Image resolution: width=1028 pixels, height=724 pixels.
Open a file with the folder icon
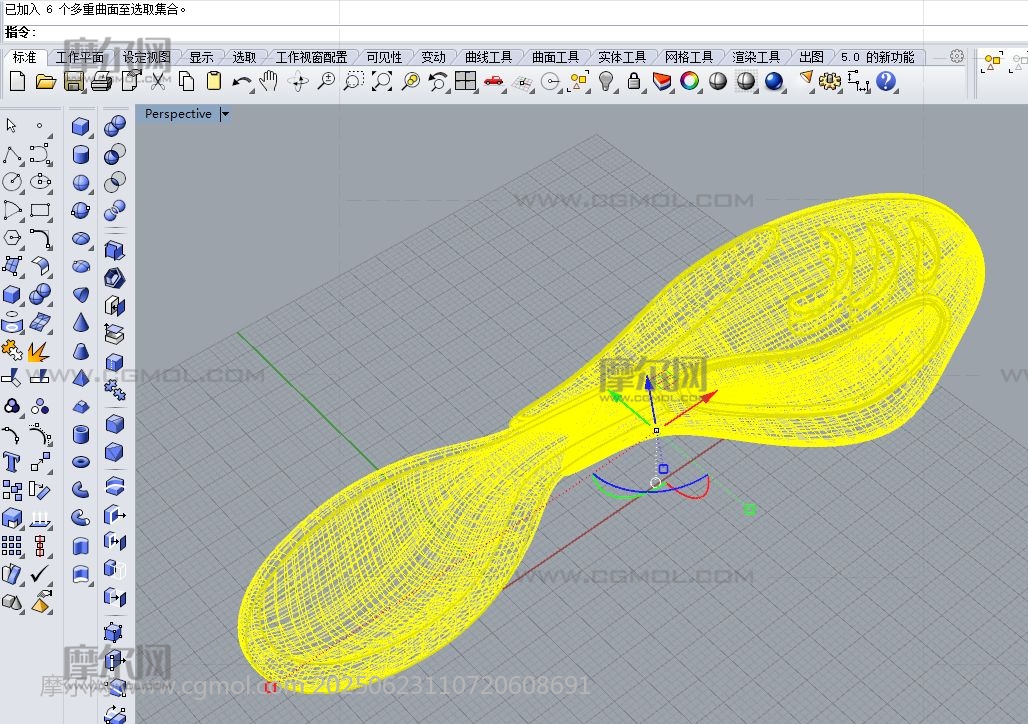(x=45, y=81)
